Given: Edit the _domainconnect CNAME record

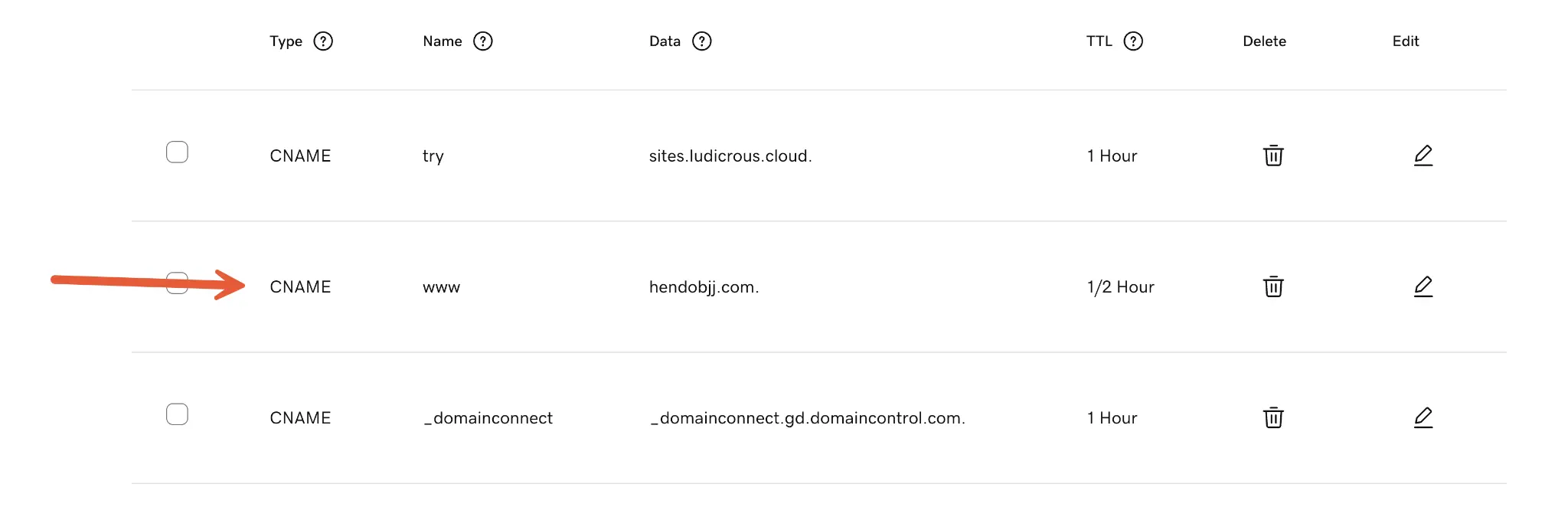Looking at the screenshot, I should click(1423, 417).
